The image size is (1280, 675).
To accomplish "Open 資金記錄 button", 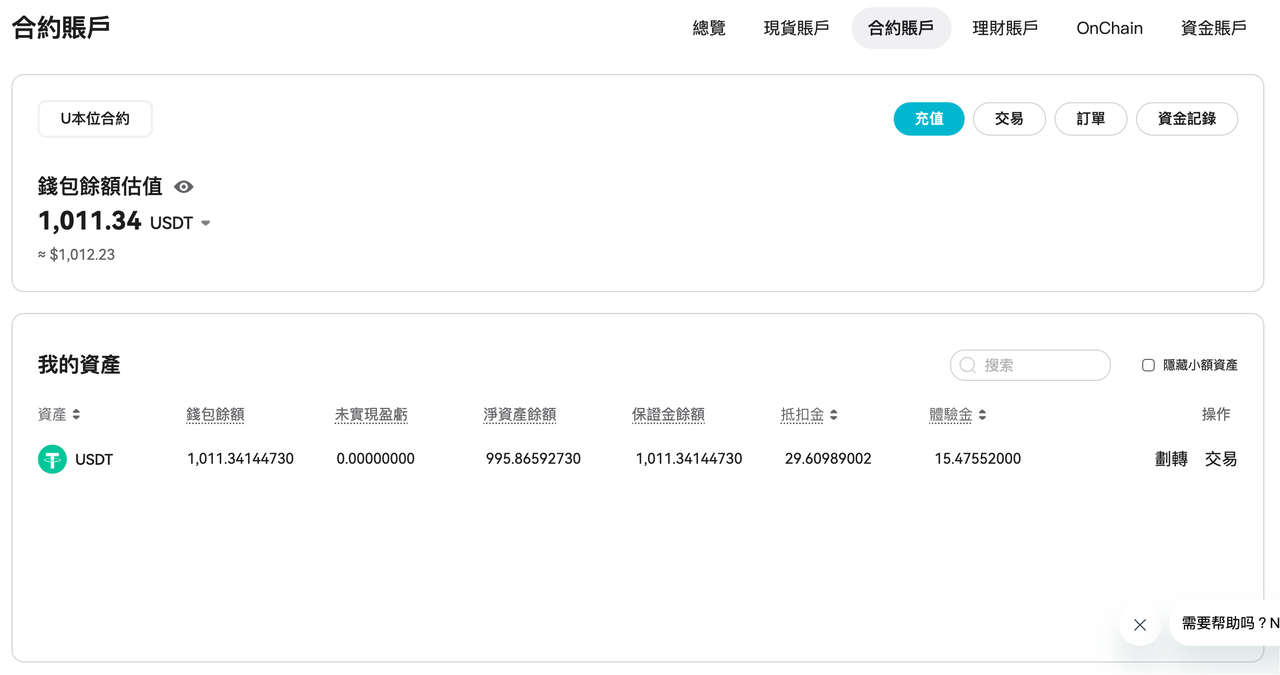I will point(1187,118).
